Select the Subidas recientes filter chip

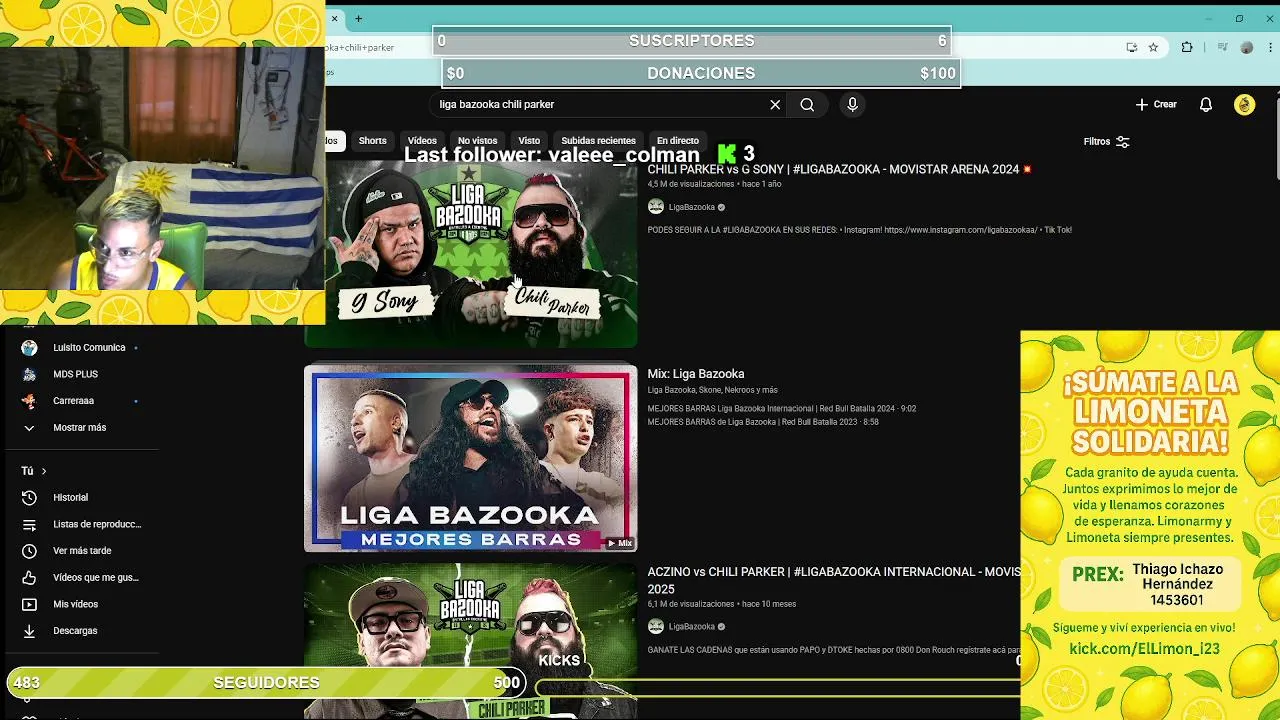pos(598,141)
